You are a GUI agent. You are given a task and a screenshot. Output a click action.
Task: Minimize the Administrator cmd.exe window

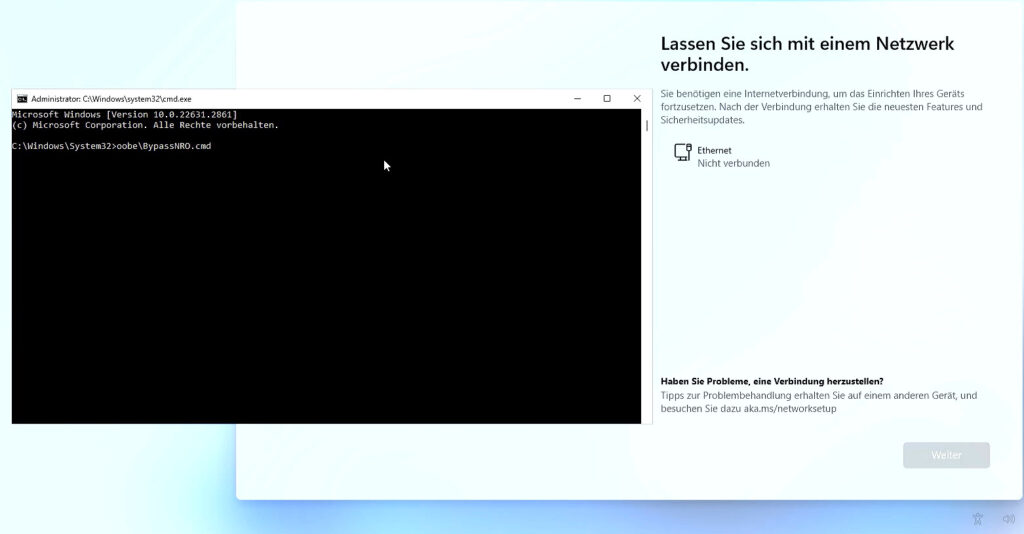point(577,99)
